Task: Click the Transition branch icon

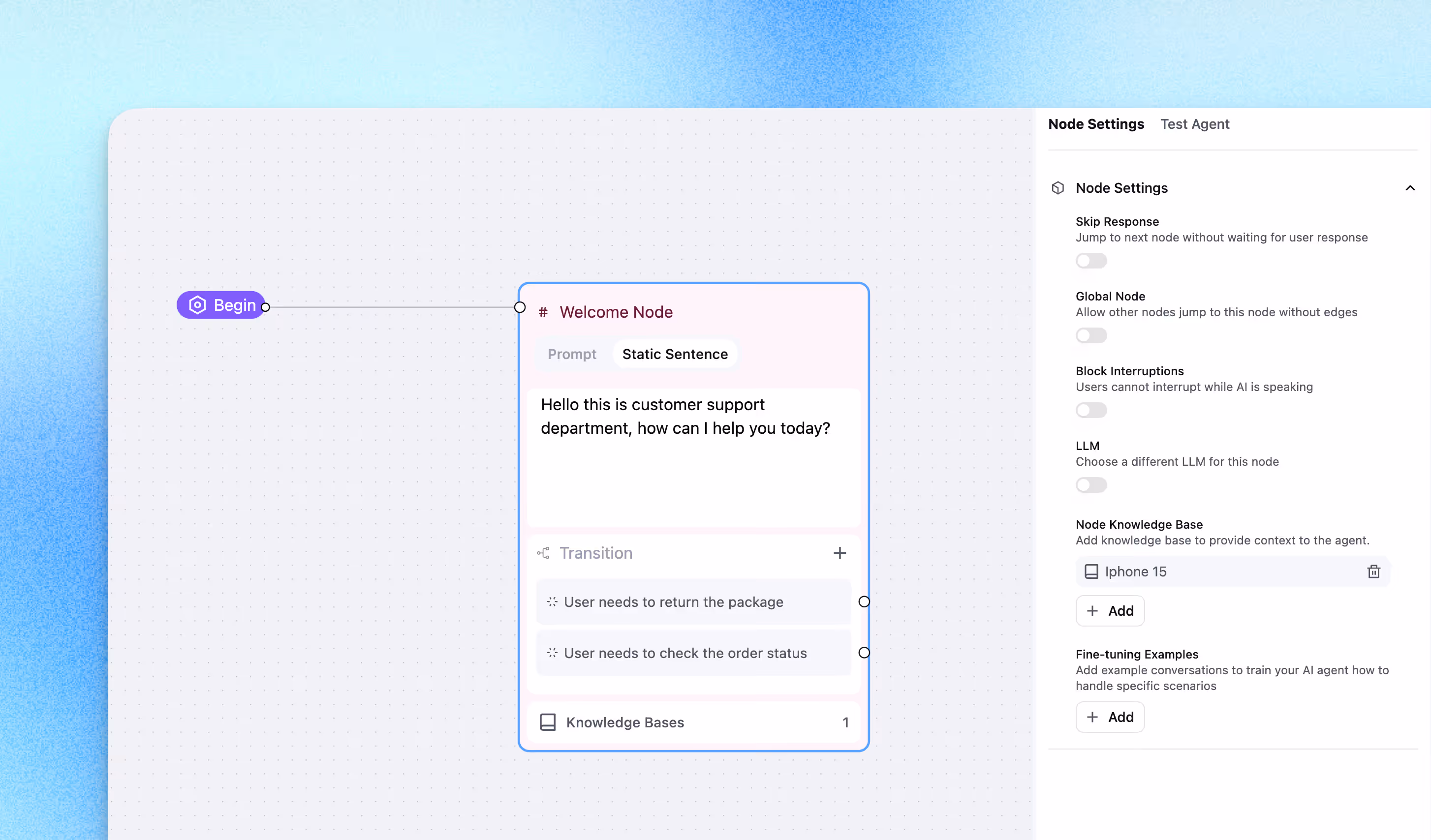Action: pos(543,553)
